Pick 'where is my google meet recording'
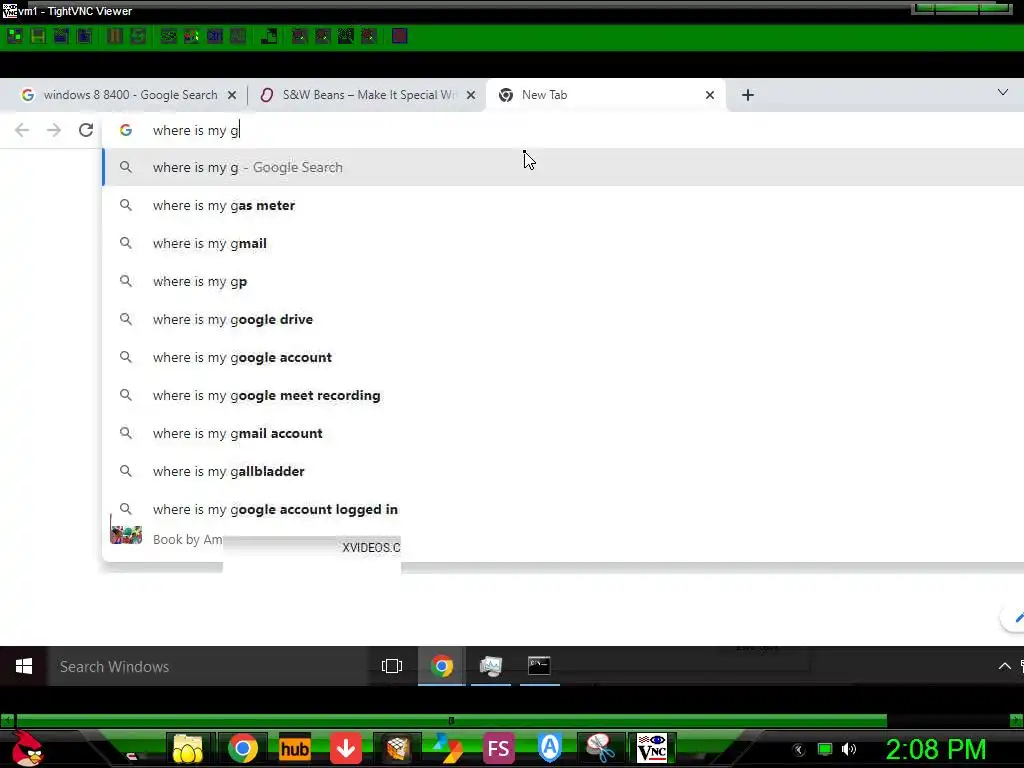Viewport: 1024px width, 768px height. point(563,395)
